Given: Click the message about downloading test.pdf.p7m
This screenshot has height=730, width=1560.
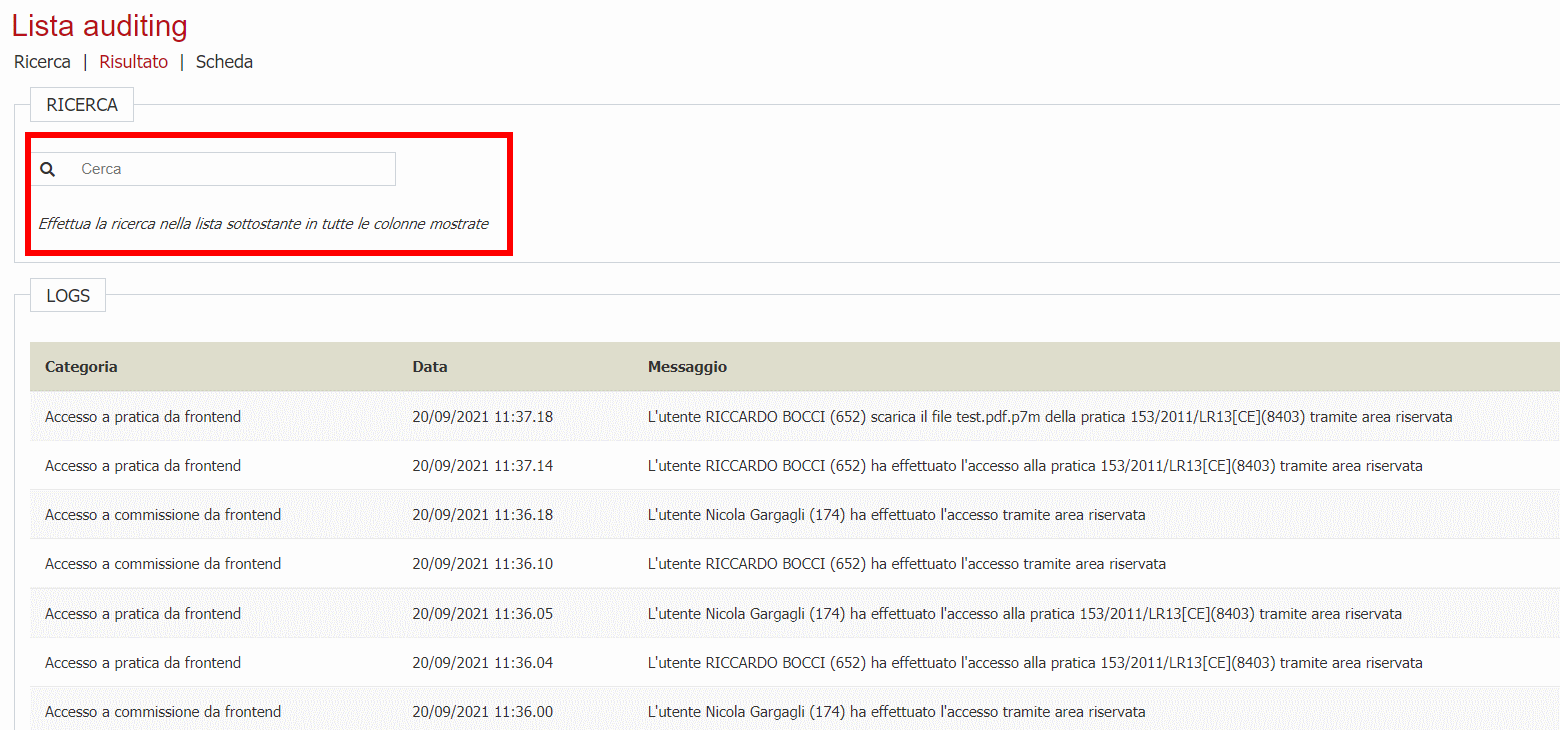Looking at the screenshot, I should (1049, 417).
